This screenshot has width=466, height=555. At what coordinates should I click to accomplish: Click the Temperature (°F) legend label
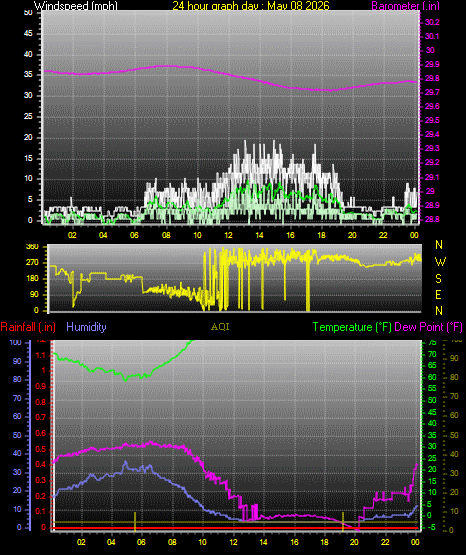352,327
